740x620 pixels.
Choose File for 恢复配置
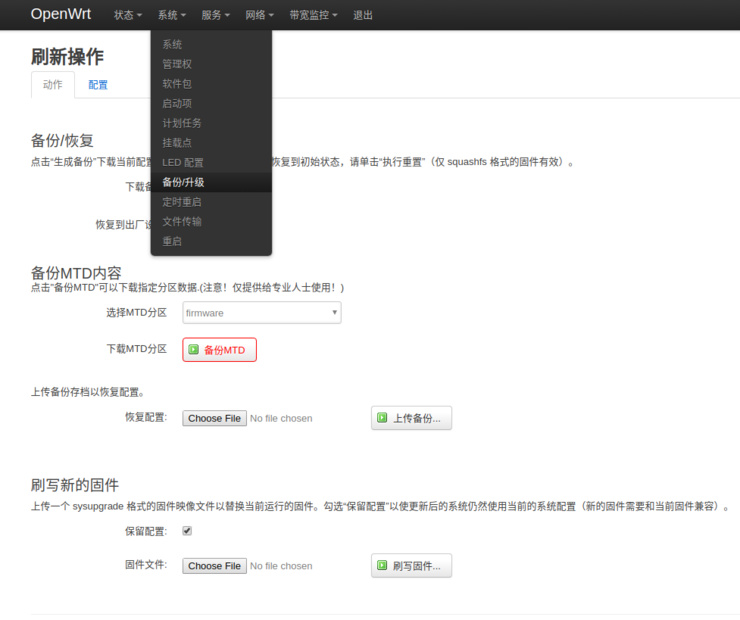pyautogui.click(x=214, y=418)
